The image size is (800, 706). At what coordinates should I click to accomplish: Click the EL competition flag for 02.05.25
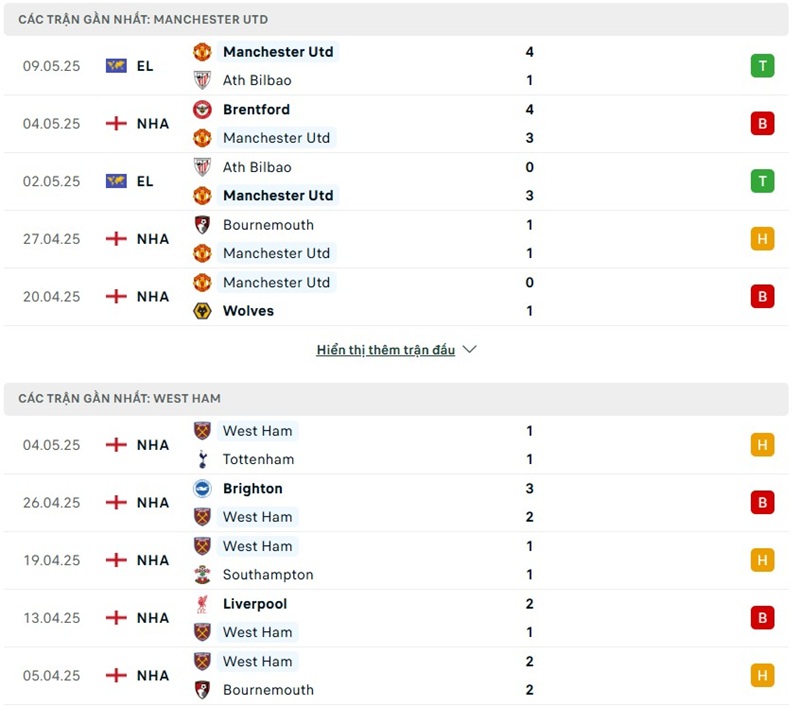pyautogui.click(x=116, y=182)
